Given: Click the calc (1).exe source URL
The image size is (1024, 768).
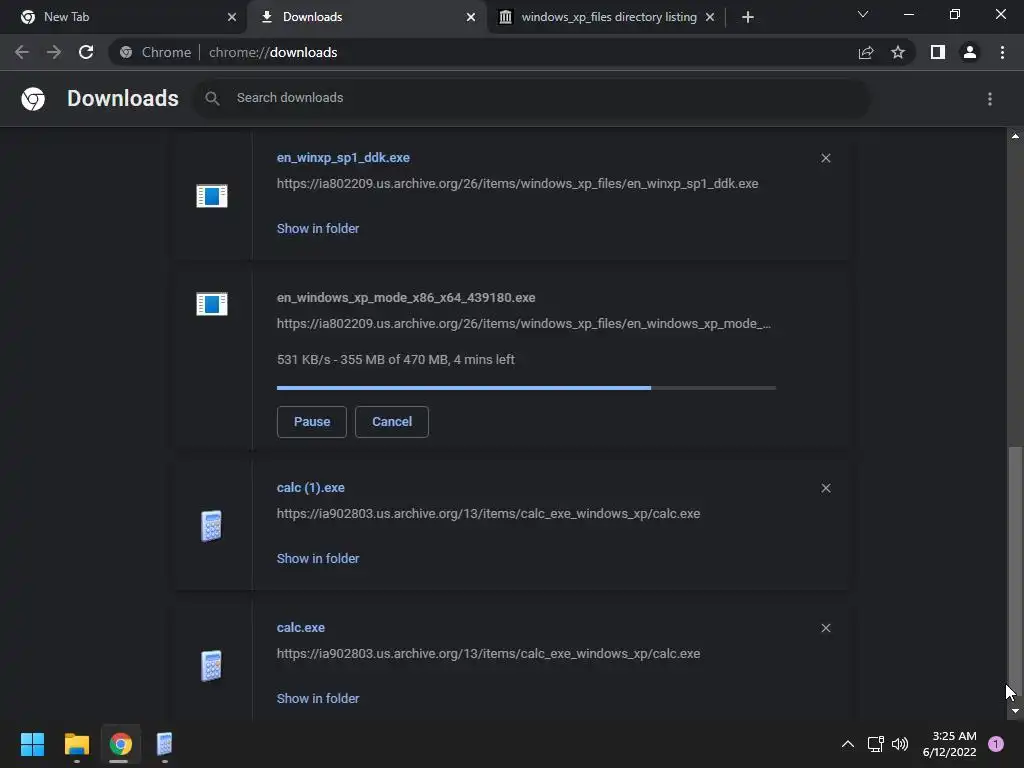Looking at the screenshot, I should [488, 513].
